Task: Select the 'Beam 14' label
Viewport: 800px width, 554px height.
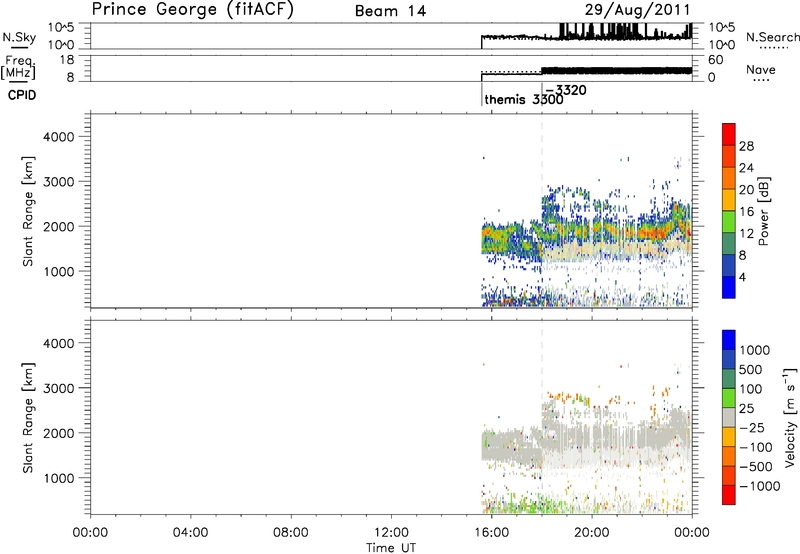Action: [x=390, y=11]
